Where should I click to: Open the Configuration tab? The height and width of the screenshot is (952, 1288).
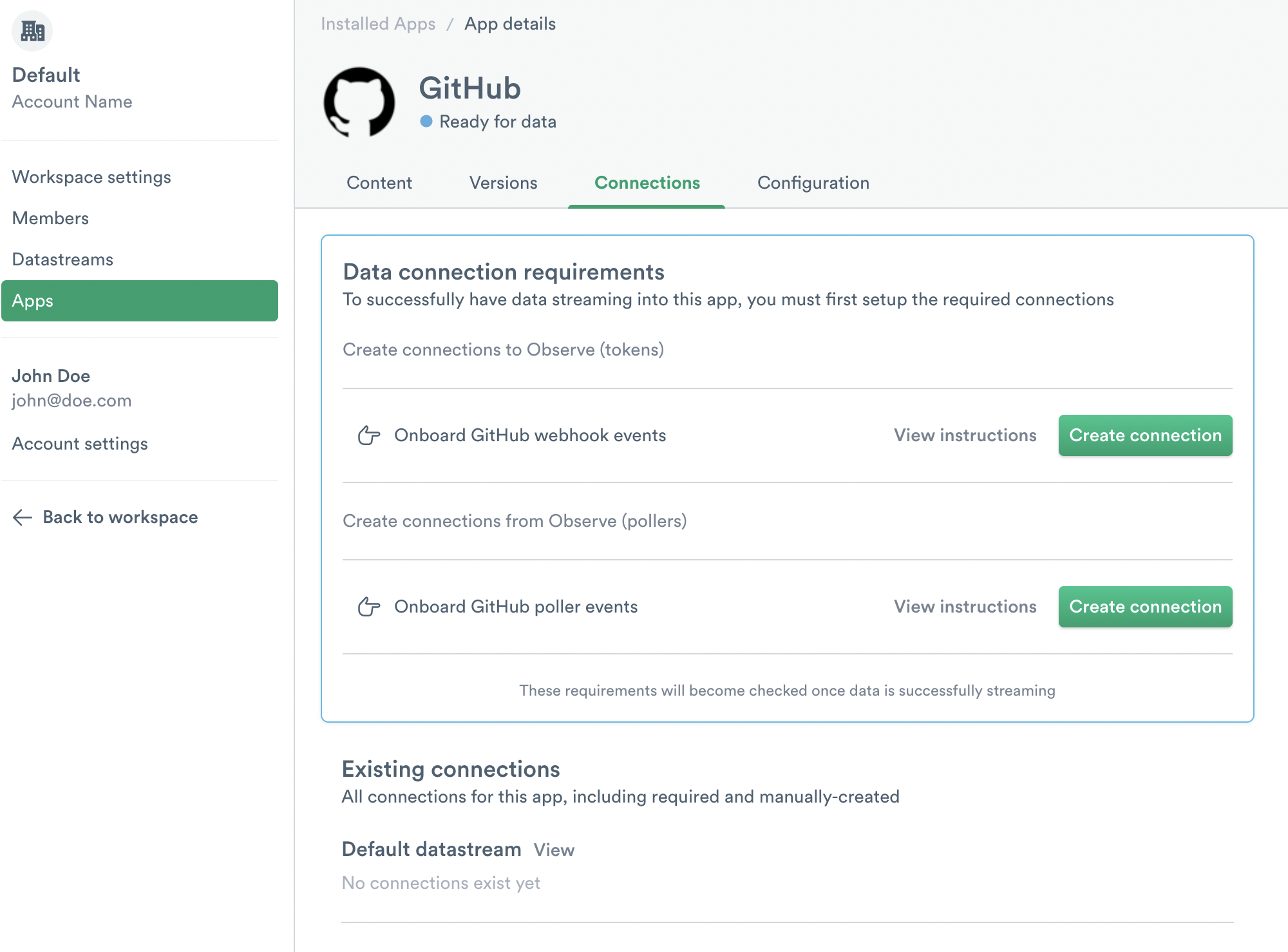tap(813, 183)
